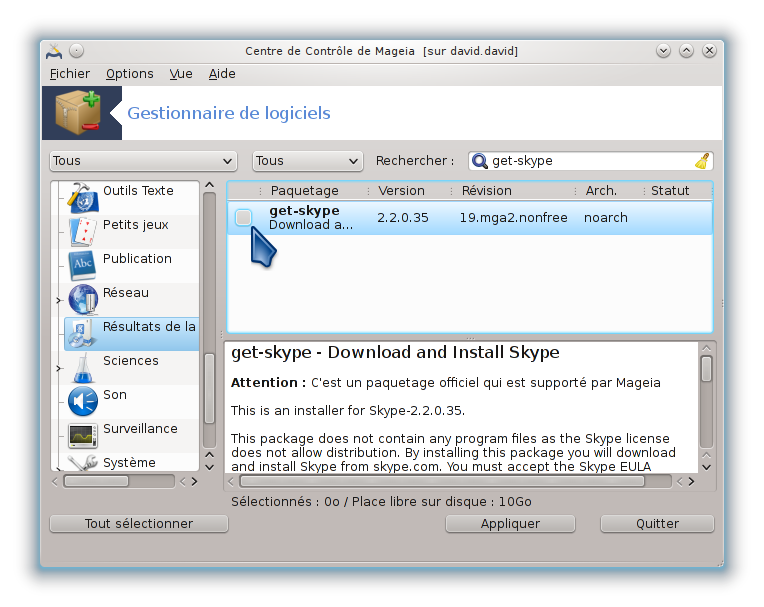Select the Publication category
This screenshot has width=764, height=607.
[x=137, y=259]
